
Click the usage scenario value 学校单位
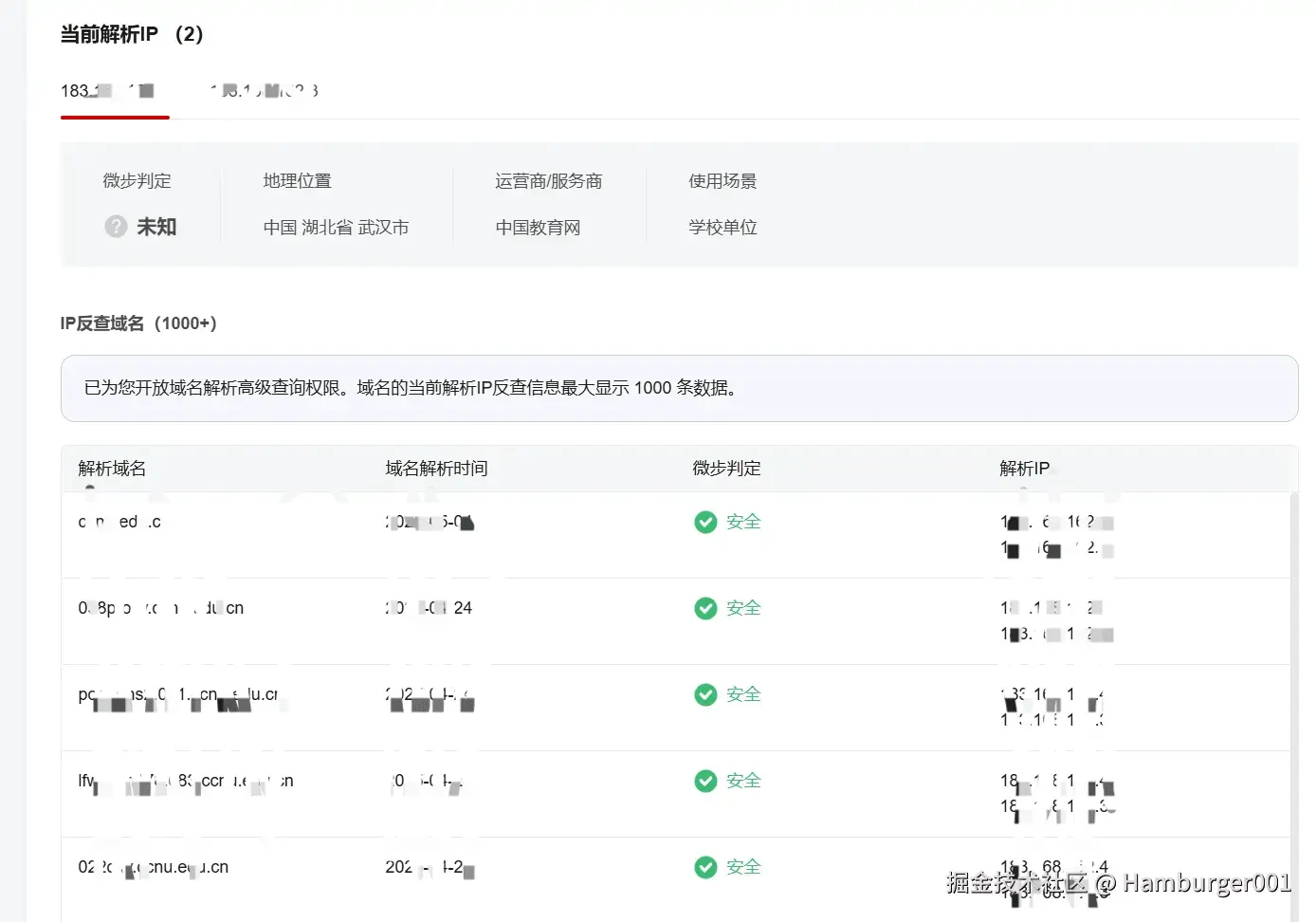[x=722, y=228]
